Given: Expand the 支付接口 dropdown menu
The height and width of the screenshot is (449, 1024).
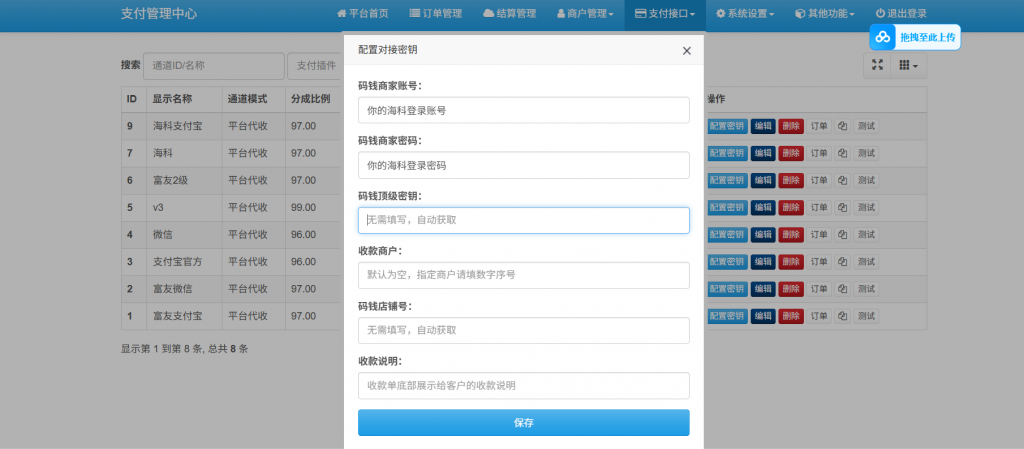Looking at the screenshot, I should click(665, 14).
